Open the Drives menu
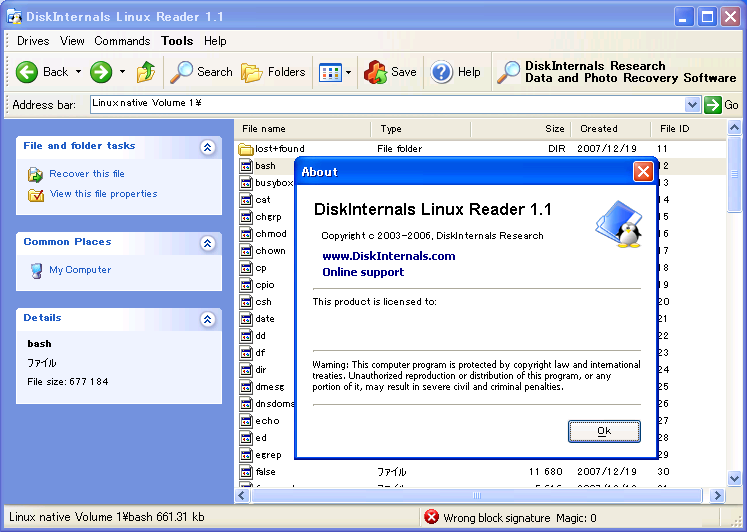 coord(33,41)
